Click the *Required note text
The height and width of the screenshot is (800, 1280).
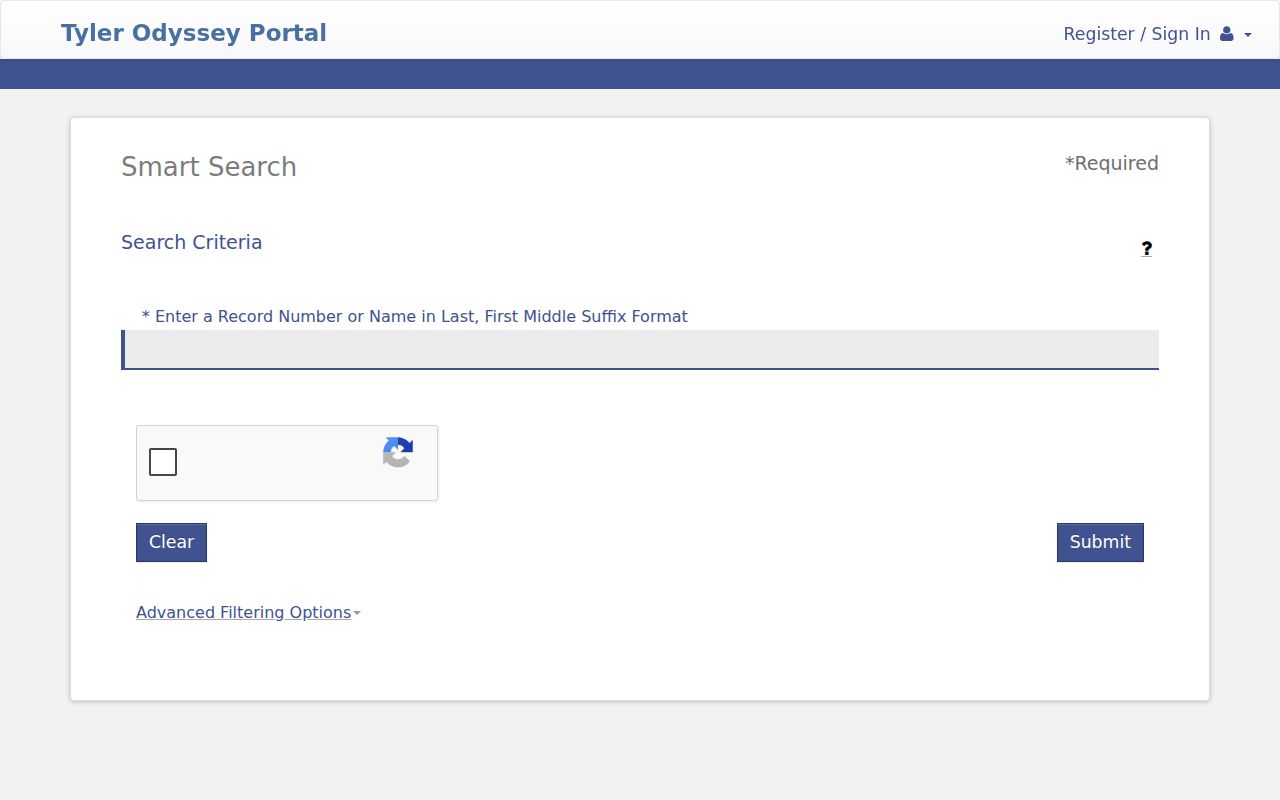pyautogui.click(x=1111, y=163)
